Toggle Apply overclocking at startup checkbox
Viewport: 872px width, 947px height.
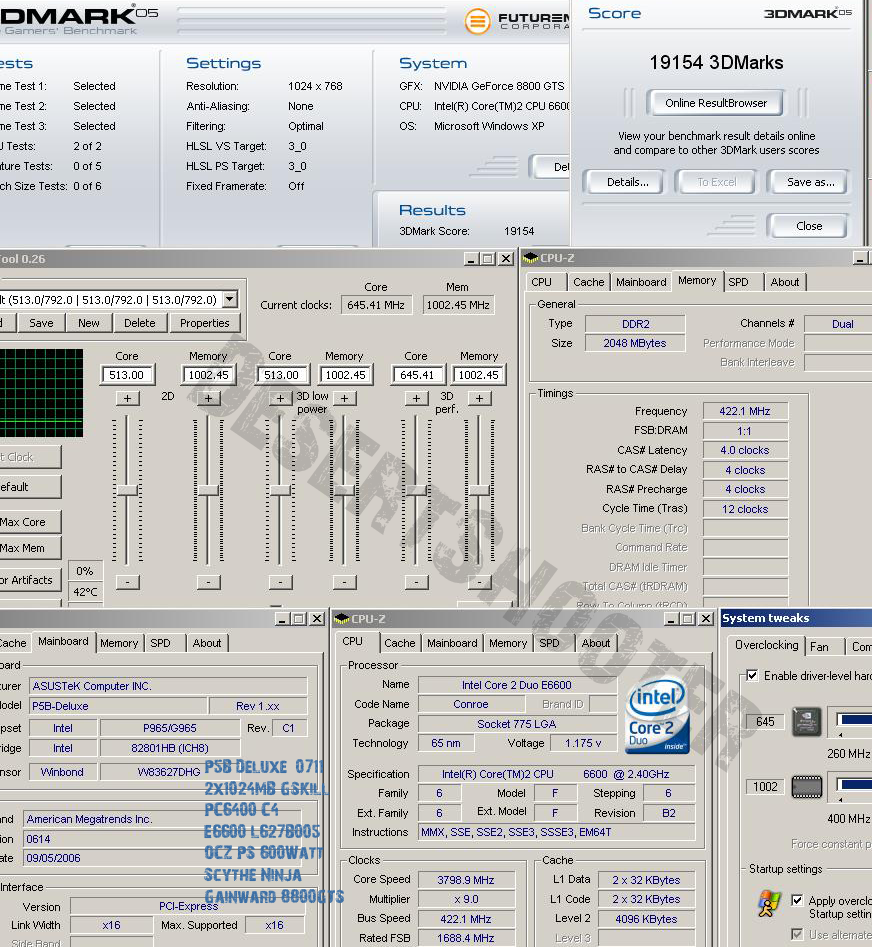point(796,900)
